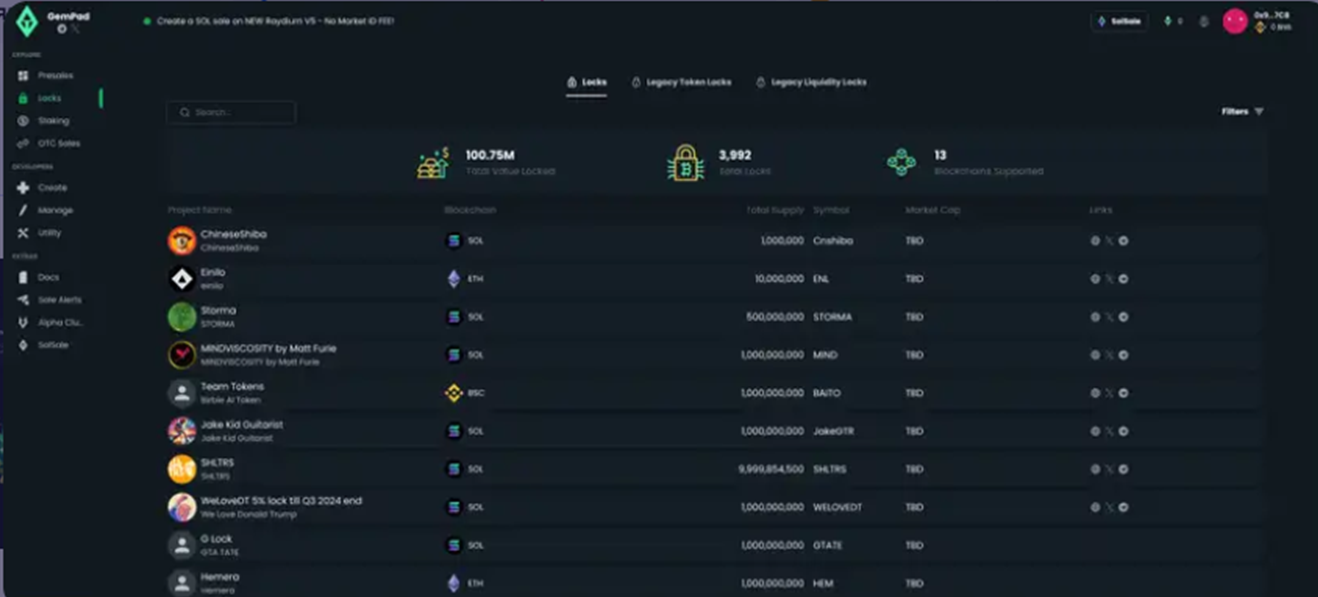Screen dimensions: 1318x597
Task: Open the ChineseShiba project row
Action: pyautogui.click(x=715, y=241)
